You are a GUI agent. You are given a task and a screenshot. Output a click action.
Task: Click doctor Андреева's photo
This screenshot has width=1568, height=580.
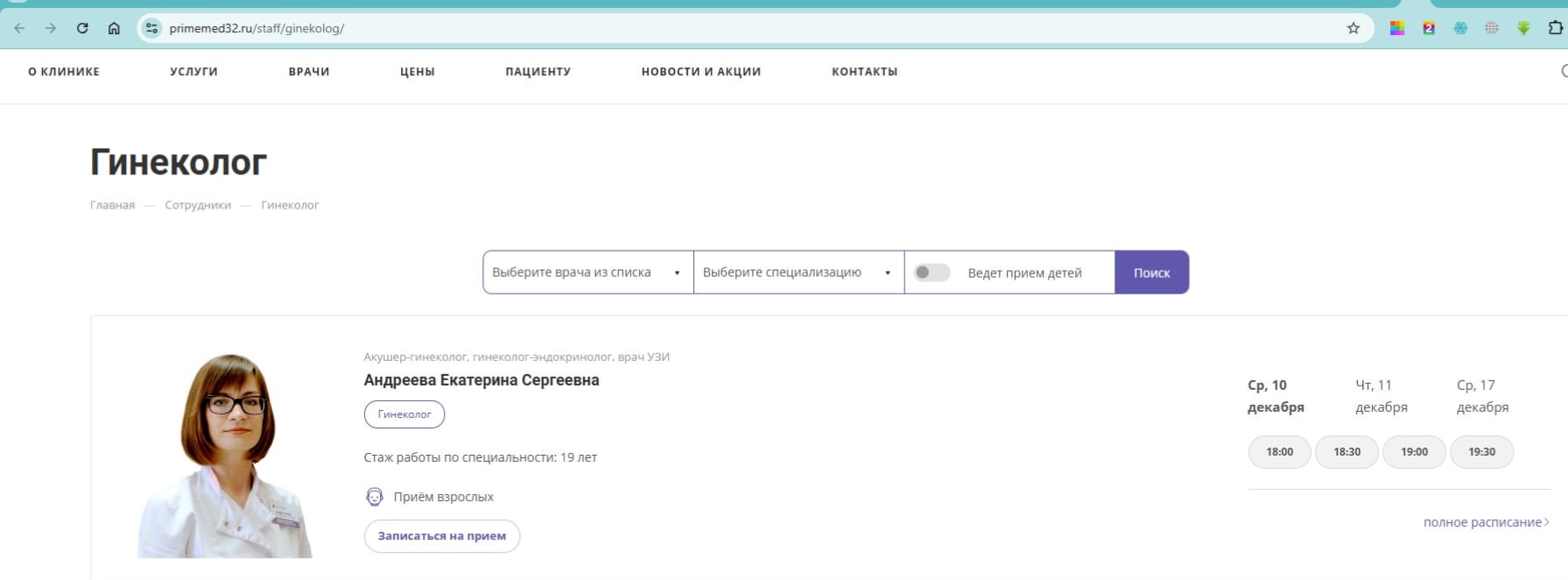[226, 456]
